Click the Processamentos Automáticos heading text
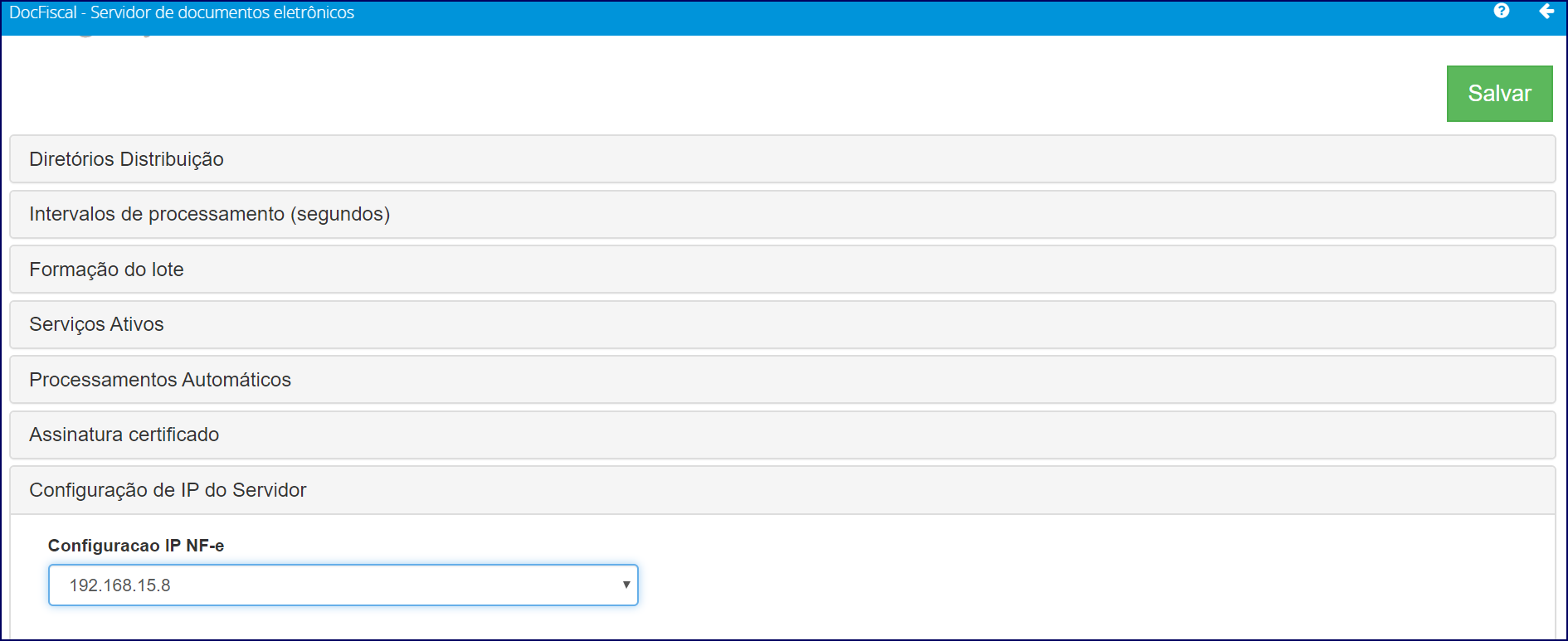1568x641 pixels. coord(160,380)
